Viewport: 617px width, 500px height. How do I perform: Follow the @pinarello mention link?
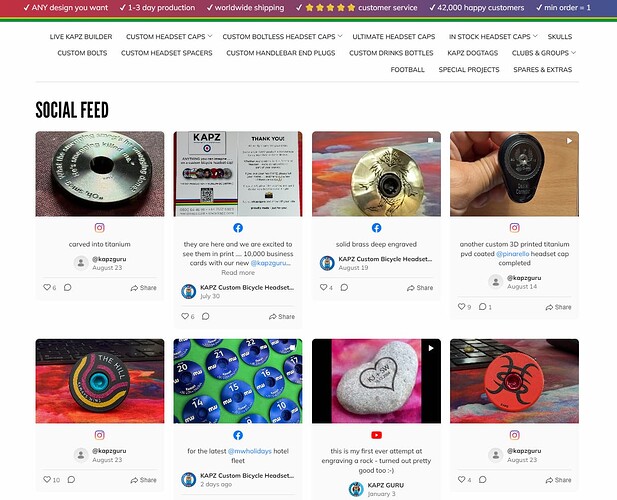[x=512, y=254]
